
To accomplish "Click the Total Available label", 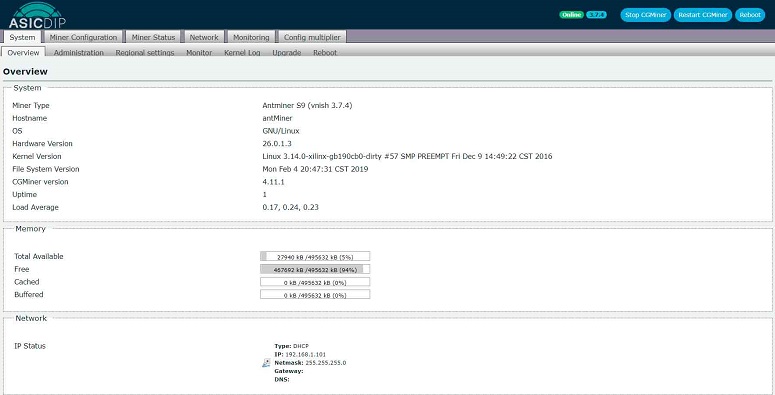I will [39, 257].
